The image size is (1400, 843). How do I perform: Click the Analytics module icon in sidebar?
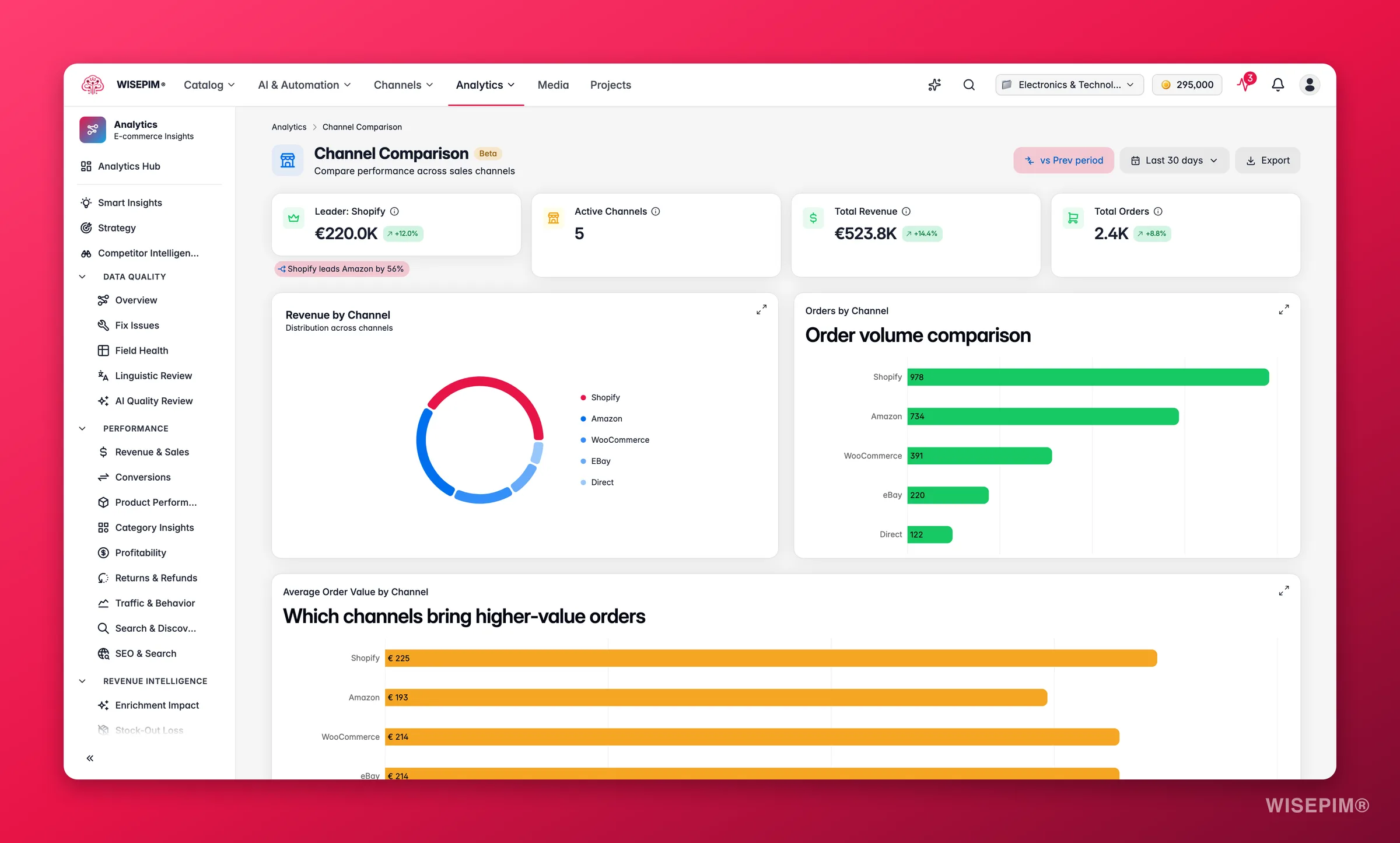pyautogui.click(x=93, y=130)
